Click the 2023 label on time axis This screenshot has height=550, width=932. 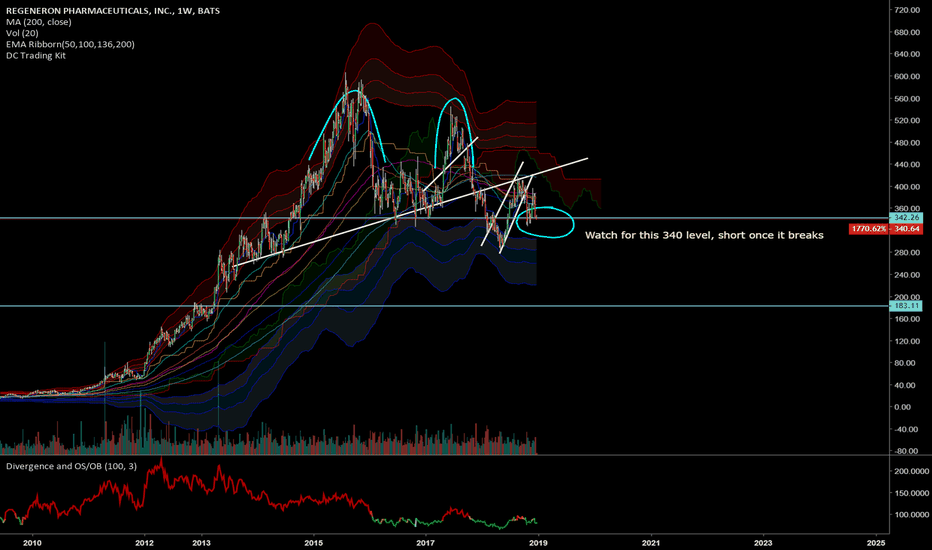tap(763, 542)
